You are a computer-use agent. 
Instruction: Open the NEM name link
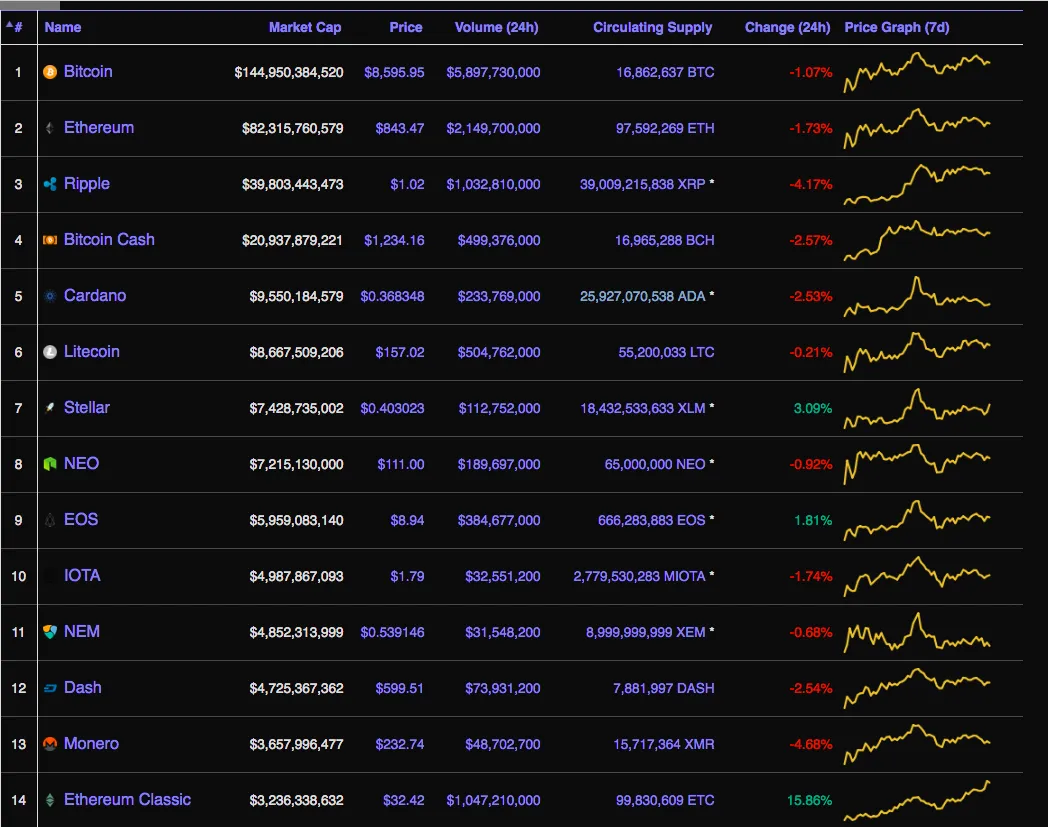tap(82, 632)
